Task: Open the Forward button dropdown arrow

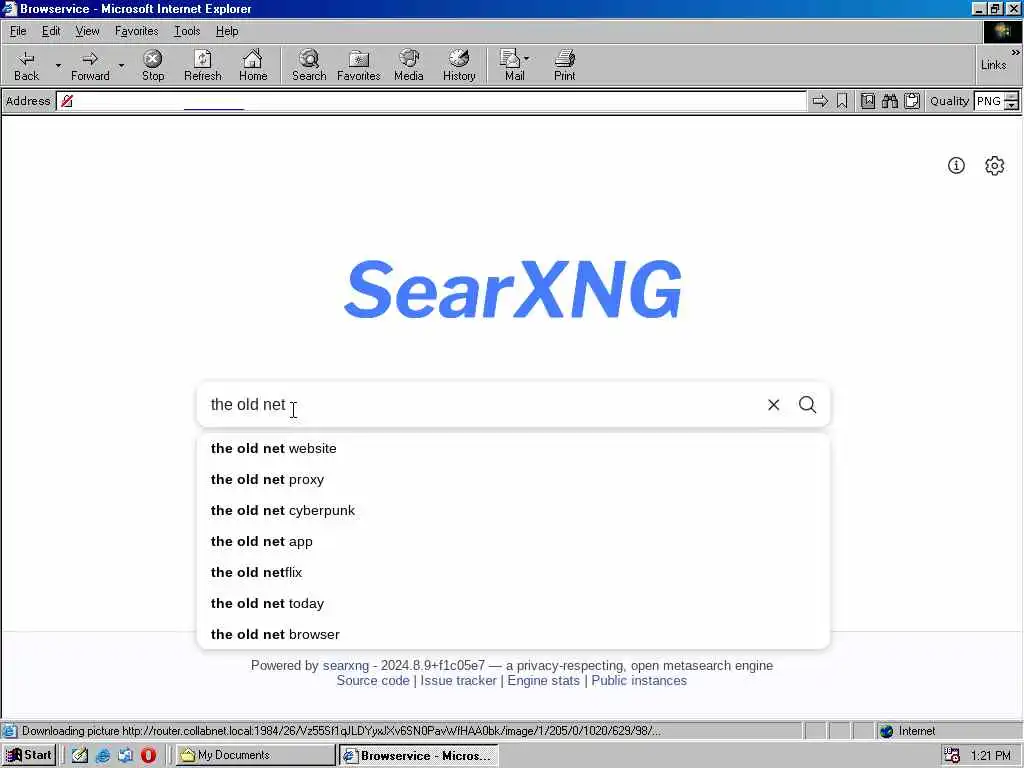Action: [x=121, y=65]
